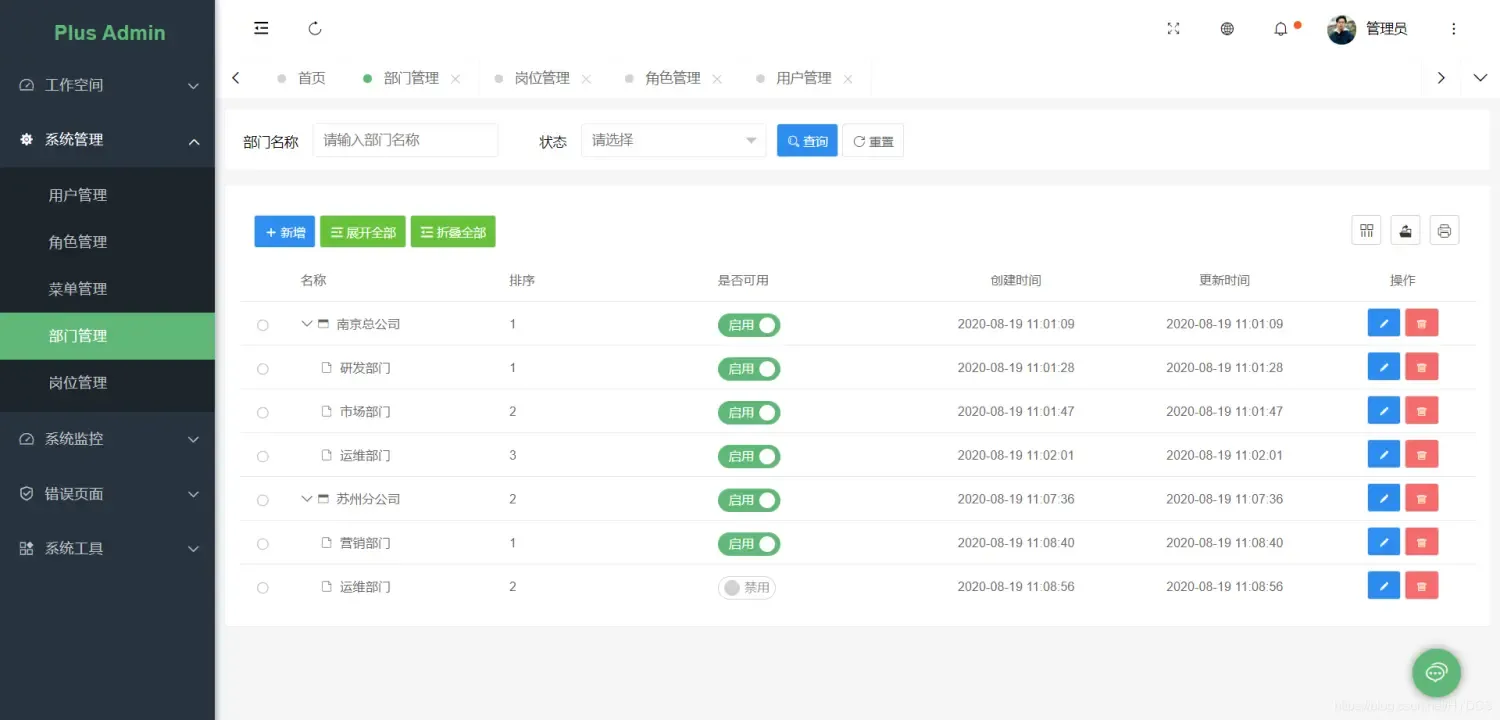Viewport: 1500px width, 720px height.
Task: Click the 新增 button
Action: pos(284,231)
